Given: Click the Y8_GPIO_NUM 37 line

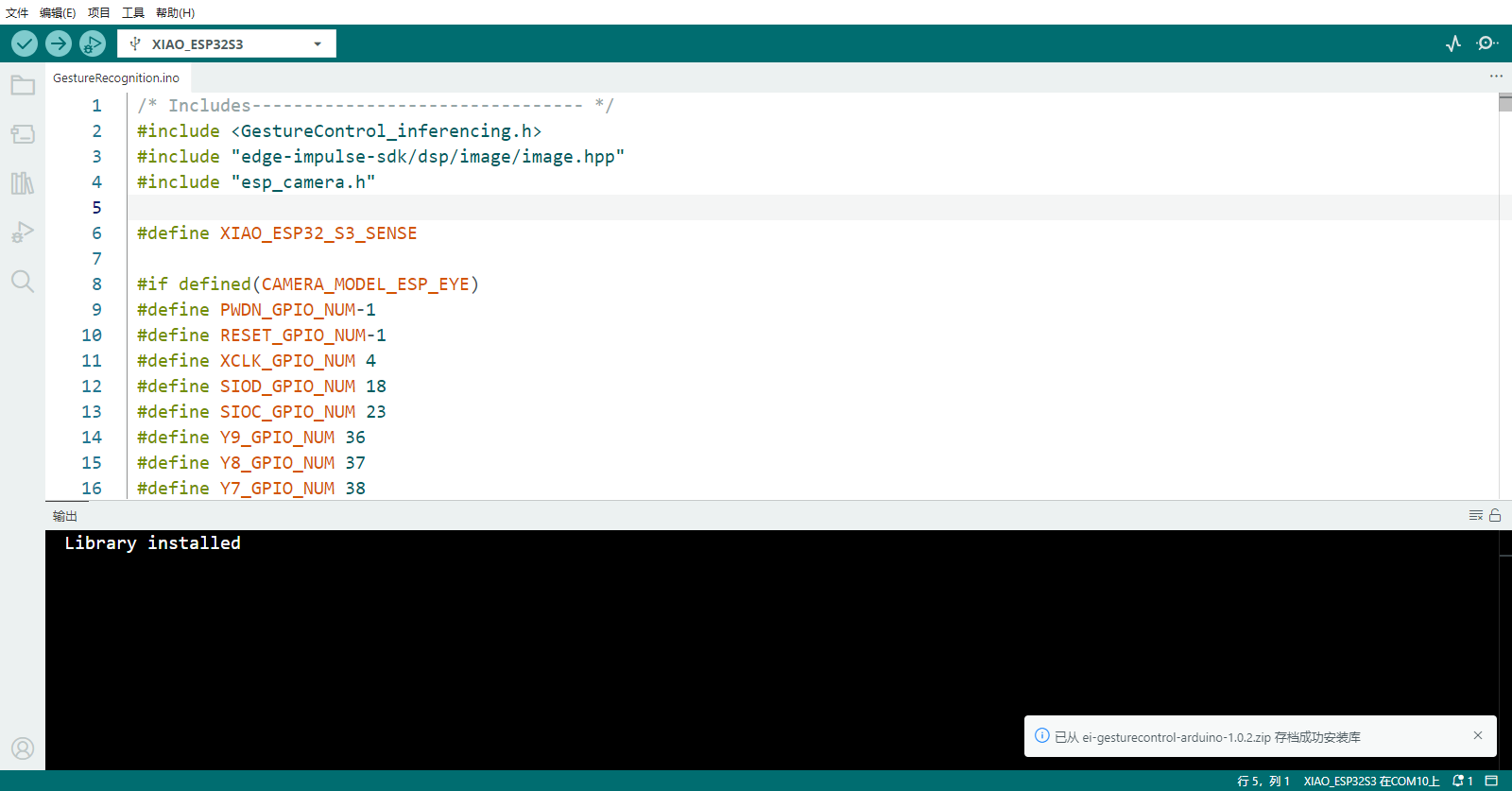Looking at the screenshot, I should (251, 463).
